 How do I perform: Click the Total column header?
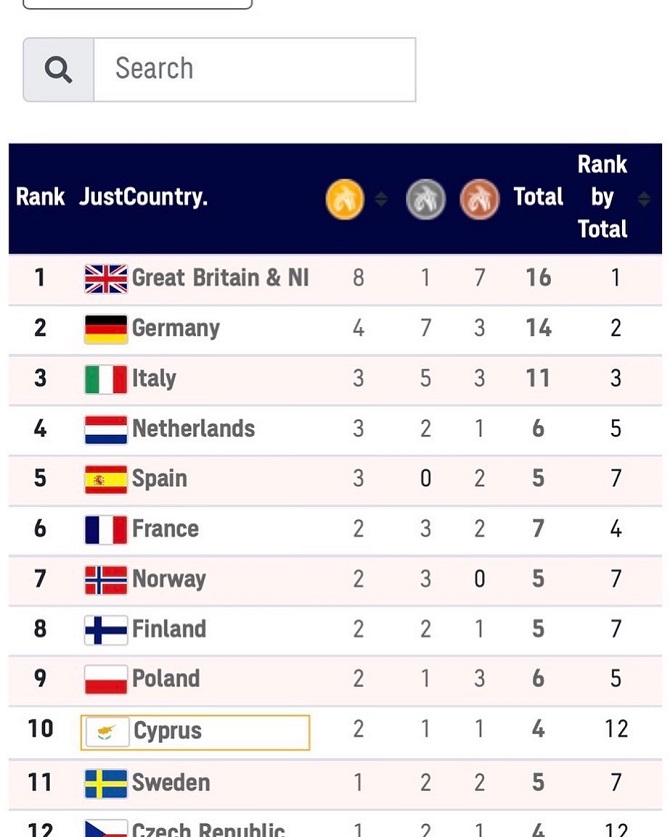(x=538, y=197)
